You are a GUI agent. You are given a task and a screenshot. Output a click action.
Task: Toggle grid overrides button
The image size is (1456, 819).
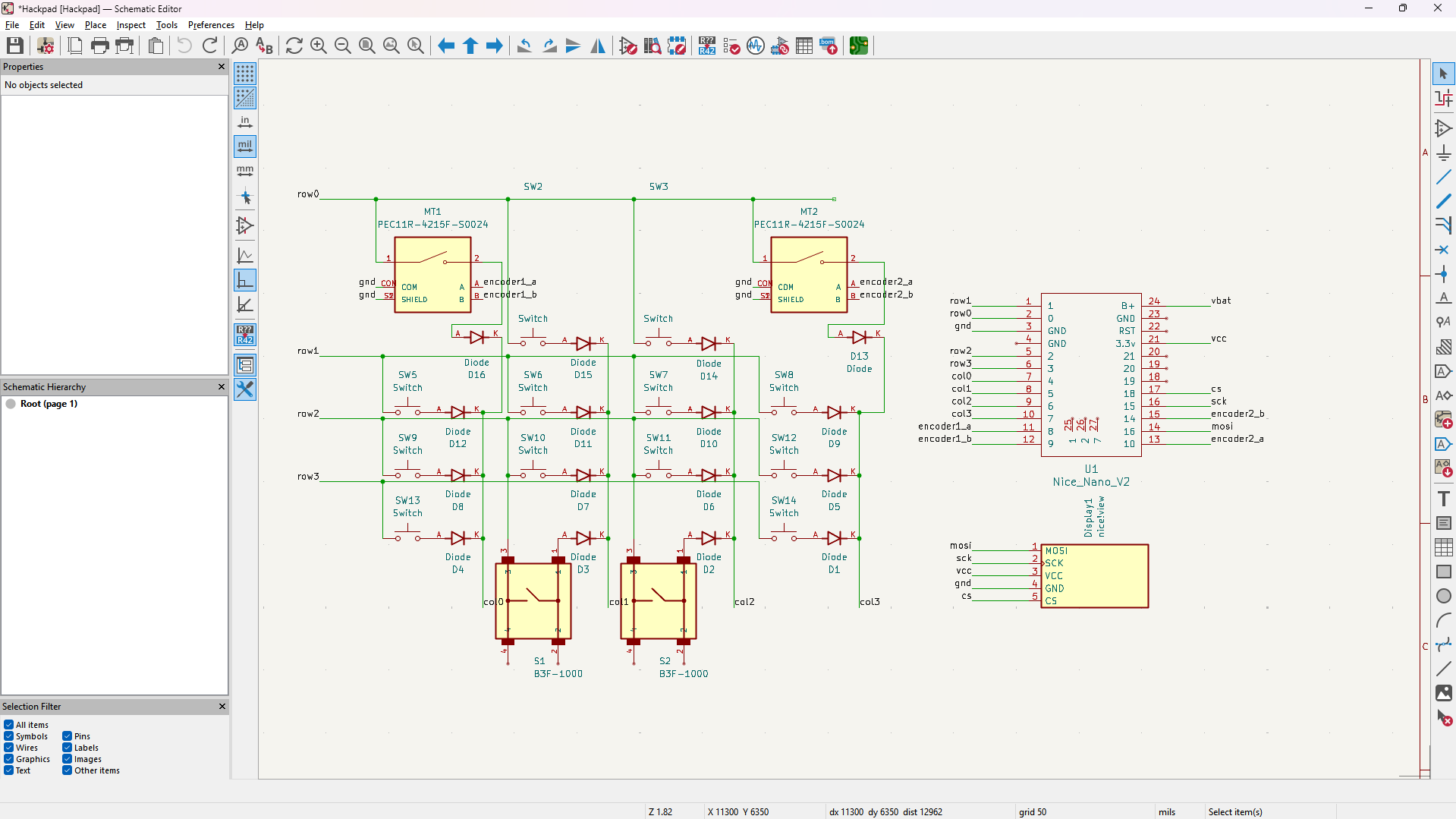click(x=245, y=98)
